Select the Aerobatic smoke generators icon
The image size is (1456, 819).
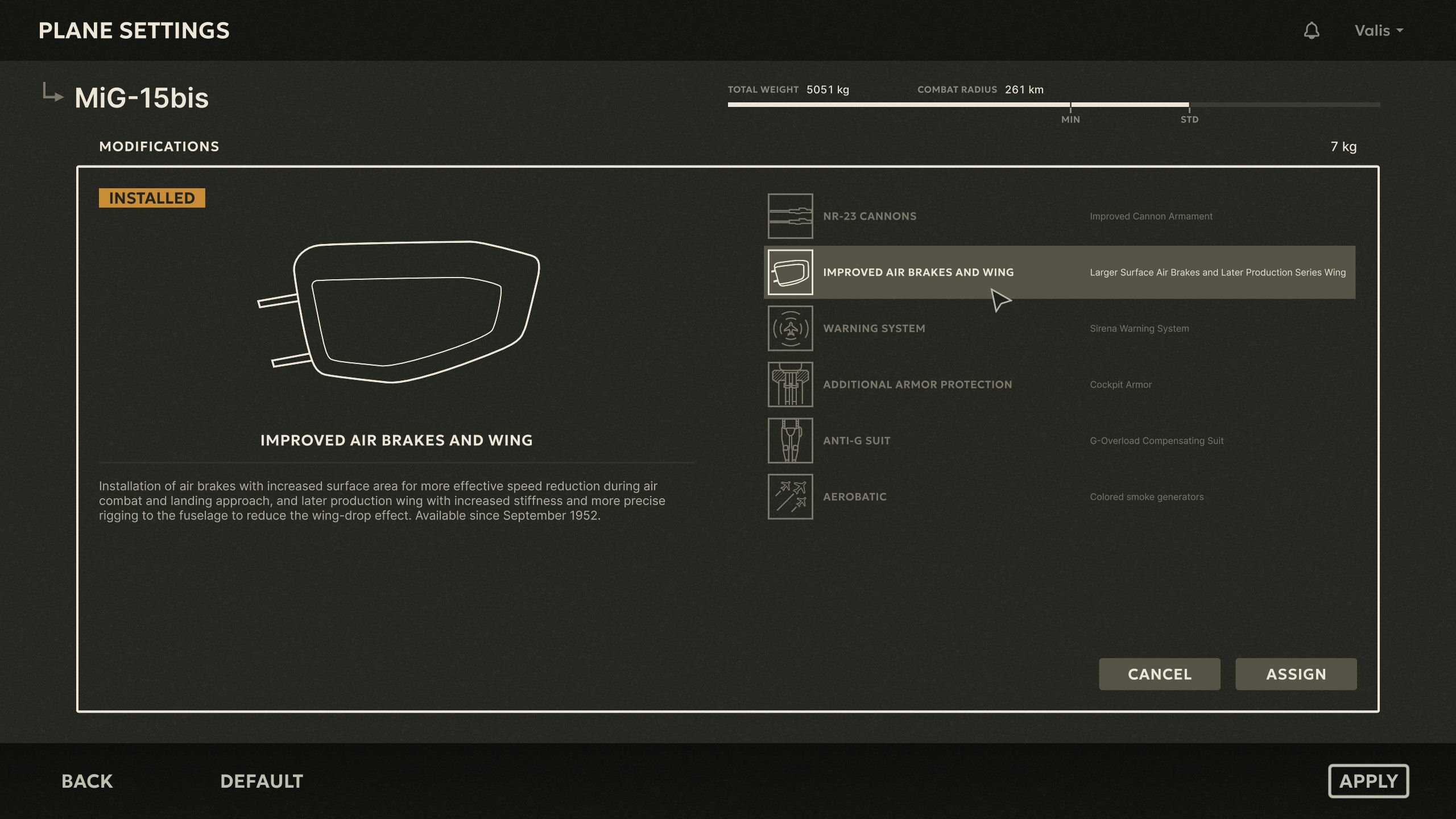tap(790, 497)
